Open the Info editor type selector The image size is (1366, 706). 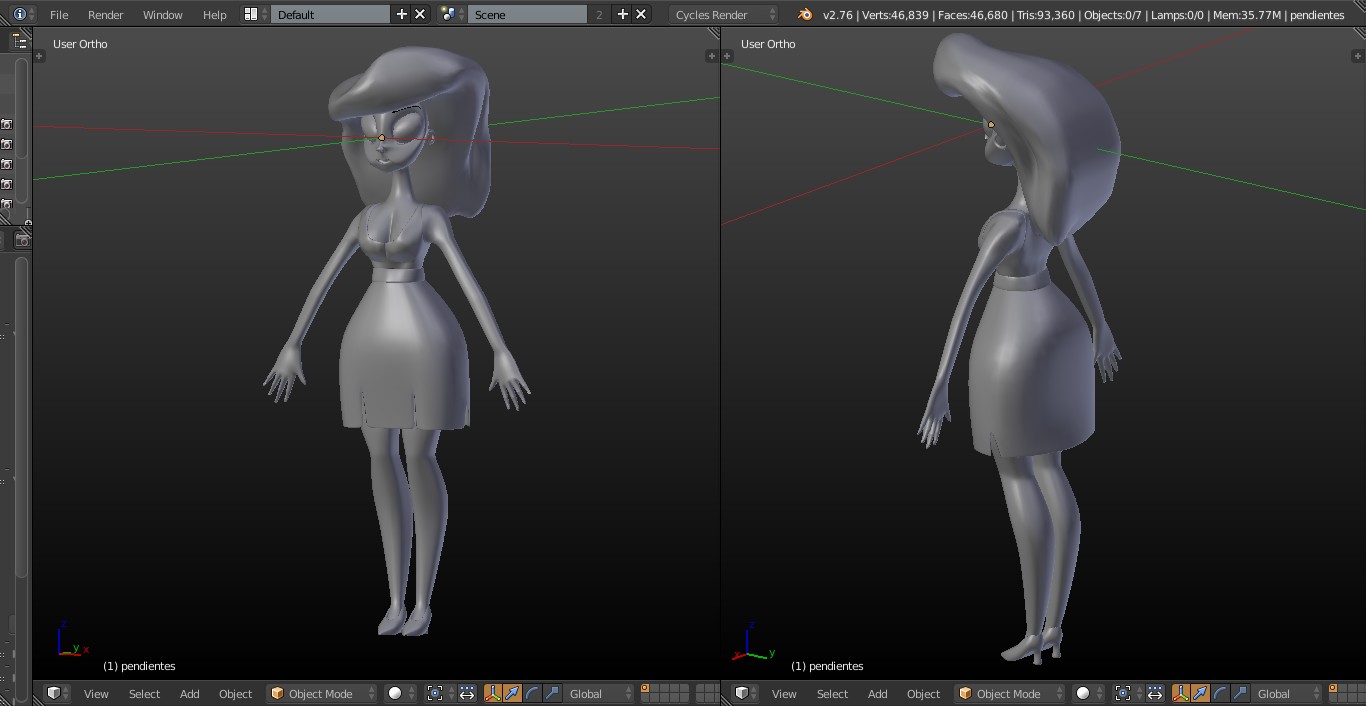tap(24, 14)
